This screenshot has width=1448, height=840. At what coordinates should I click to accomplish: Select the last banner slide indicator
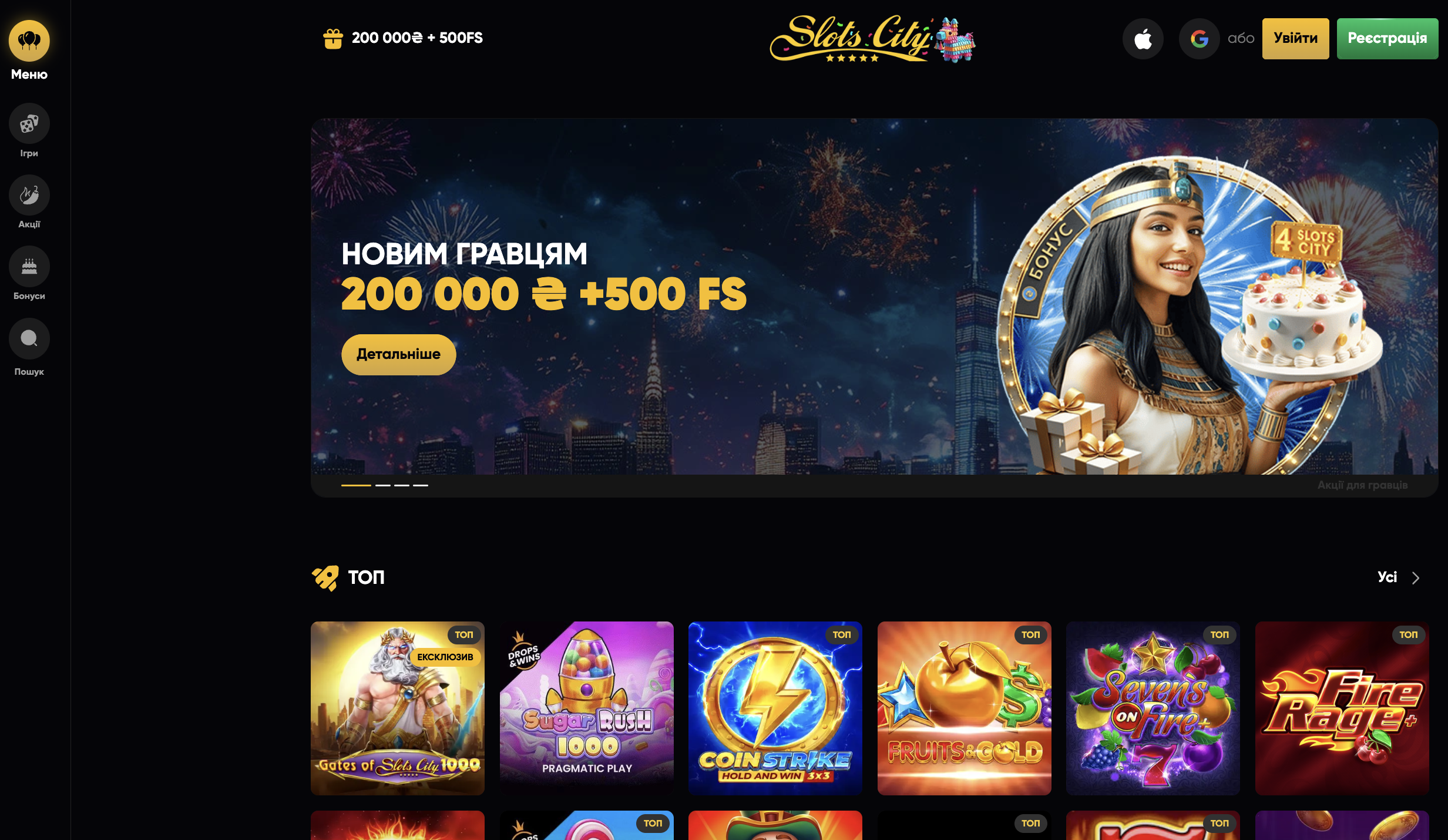[420, 485]
